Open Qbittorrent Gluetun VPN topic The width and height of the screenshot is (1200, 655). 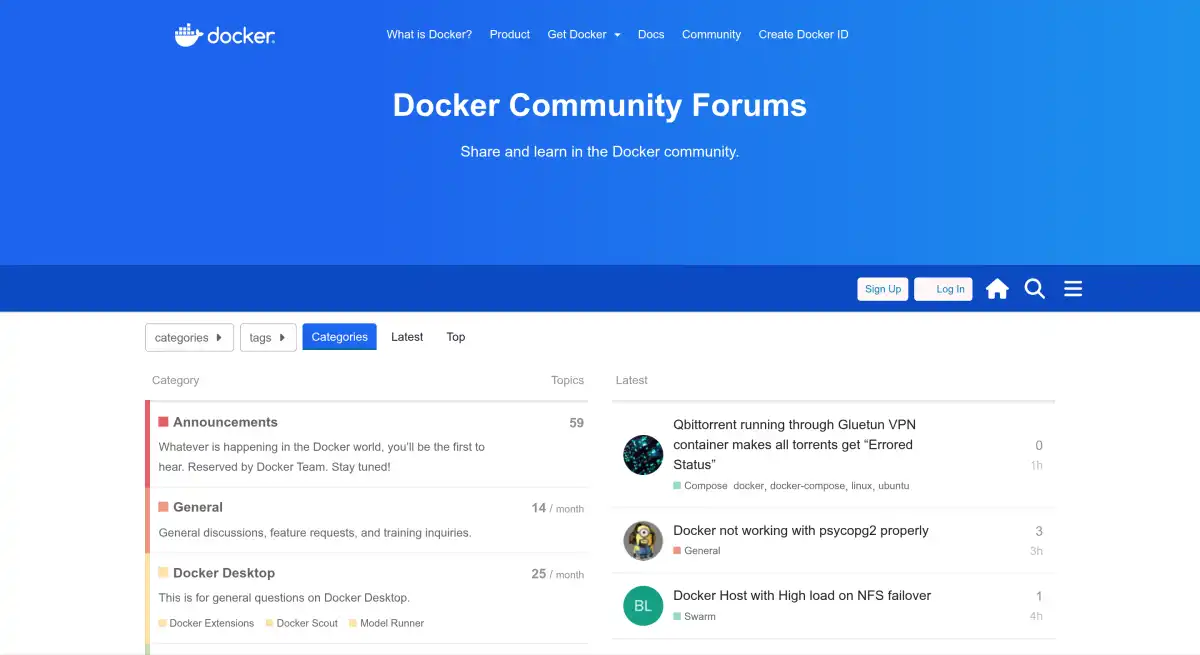pyautogui.click(x=794, y=444)
